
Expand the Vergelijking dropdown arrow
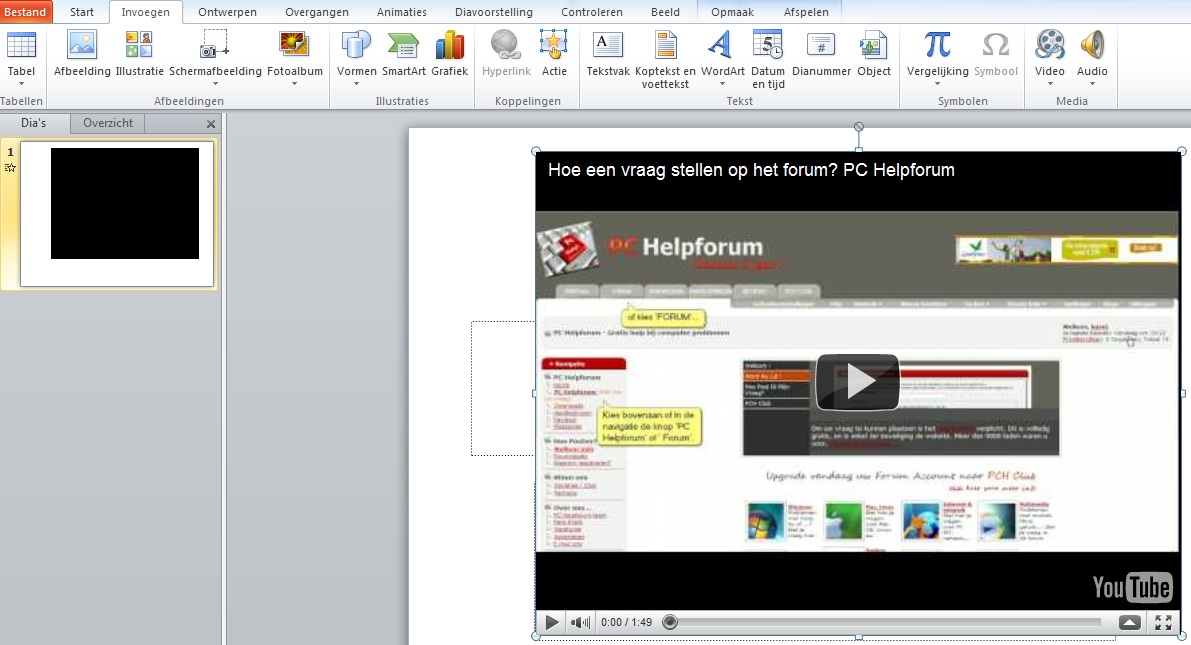[937, 84]
